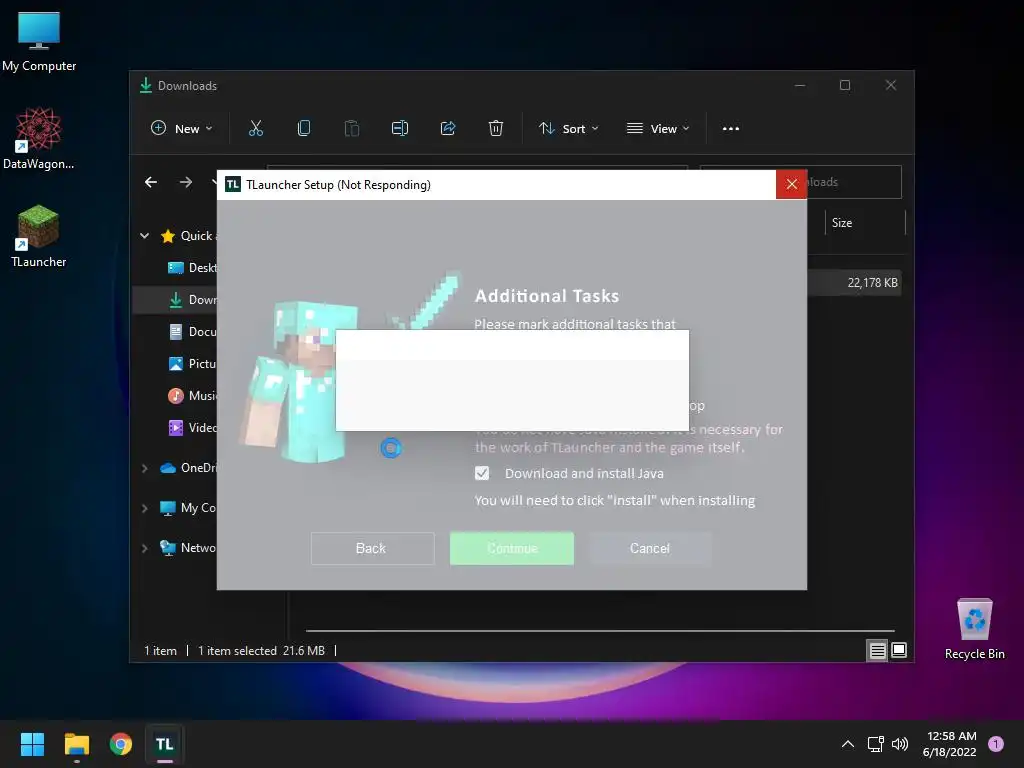
Task: Open the Windows Start menu
Action: [32, 744]
